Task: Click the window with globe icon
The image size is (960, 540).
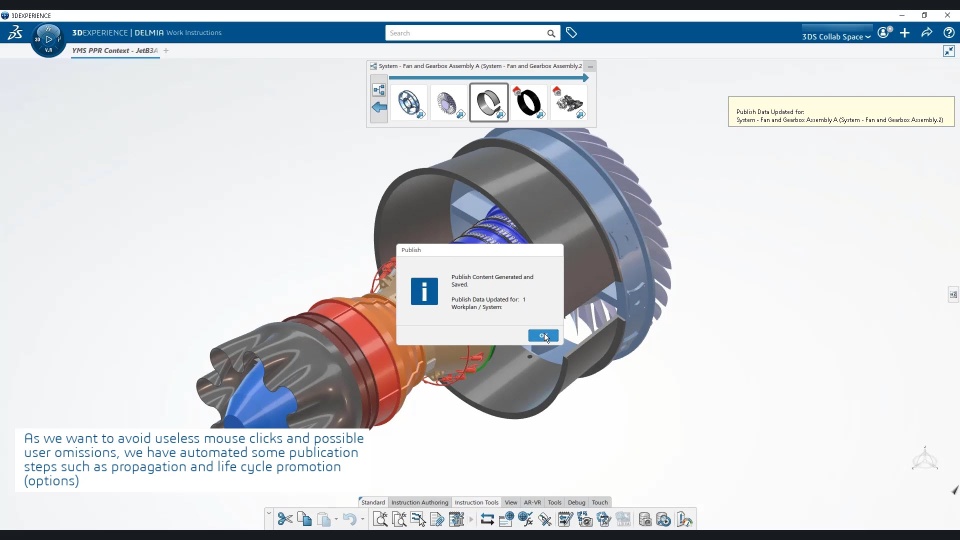Action: pos(506,520)
